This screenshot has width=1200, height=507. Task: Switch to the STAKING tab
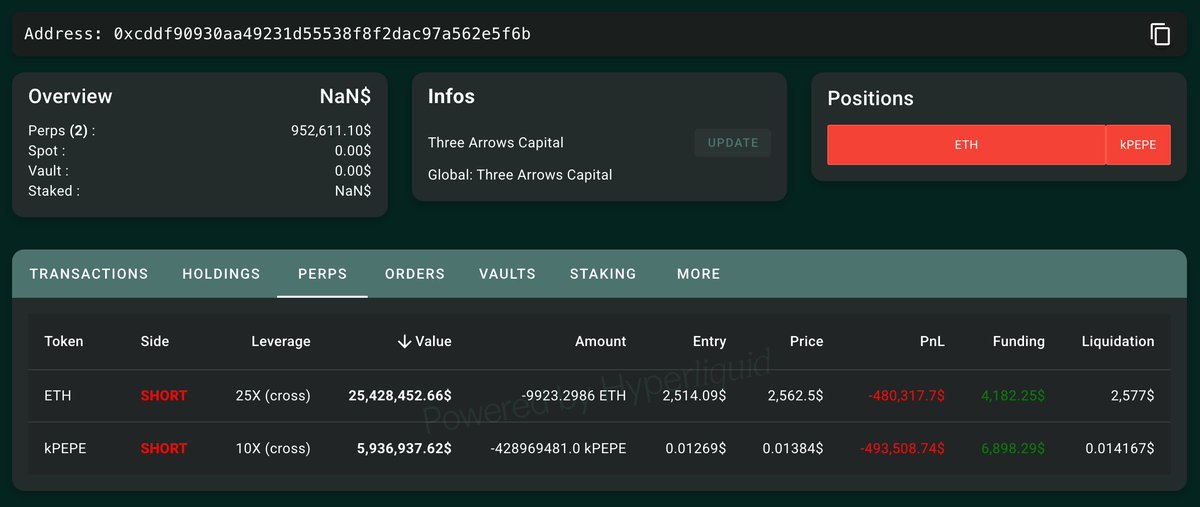pyautogui.click(x=603, y=274)
